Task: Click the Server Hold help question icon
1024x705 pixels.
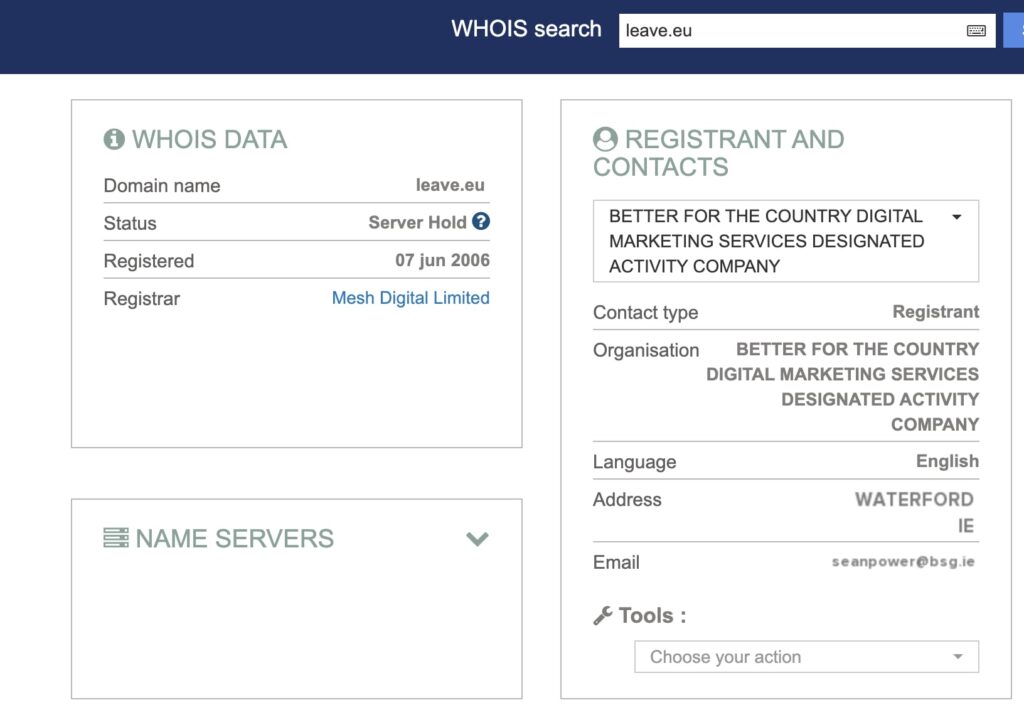Action: (481, 221)
